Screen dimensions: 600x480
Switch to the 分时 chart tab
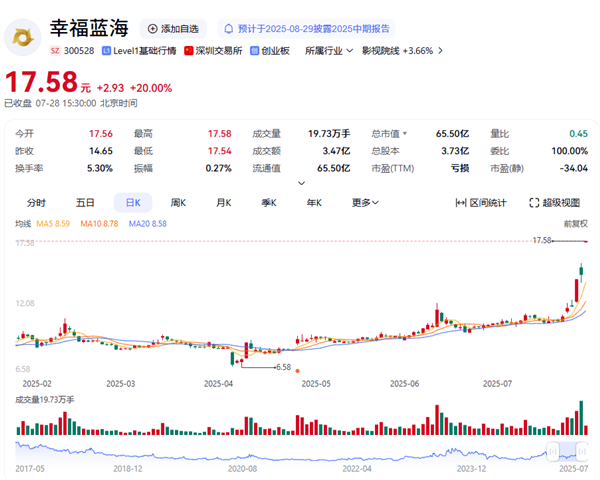[36, 202]
